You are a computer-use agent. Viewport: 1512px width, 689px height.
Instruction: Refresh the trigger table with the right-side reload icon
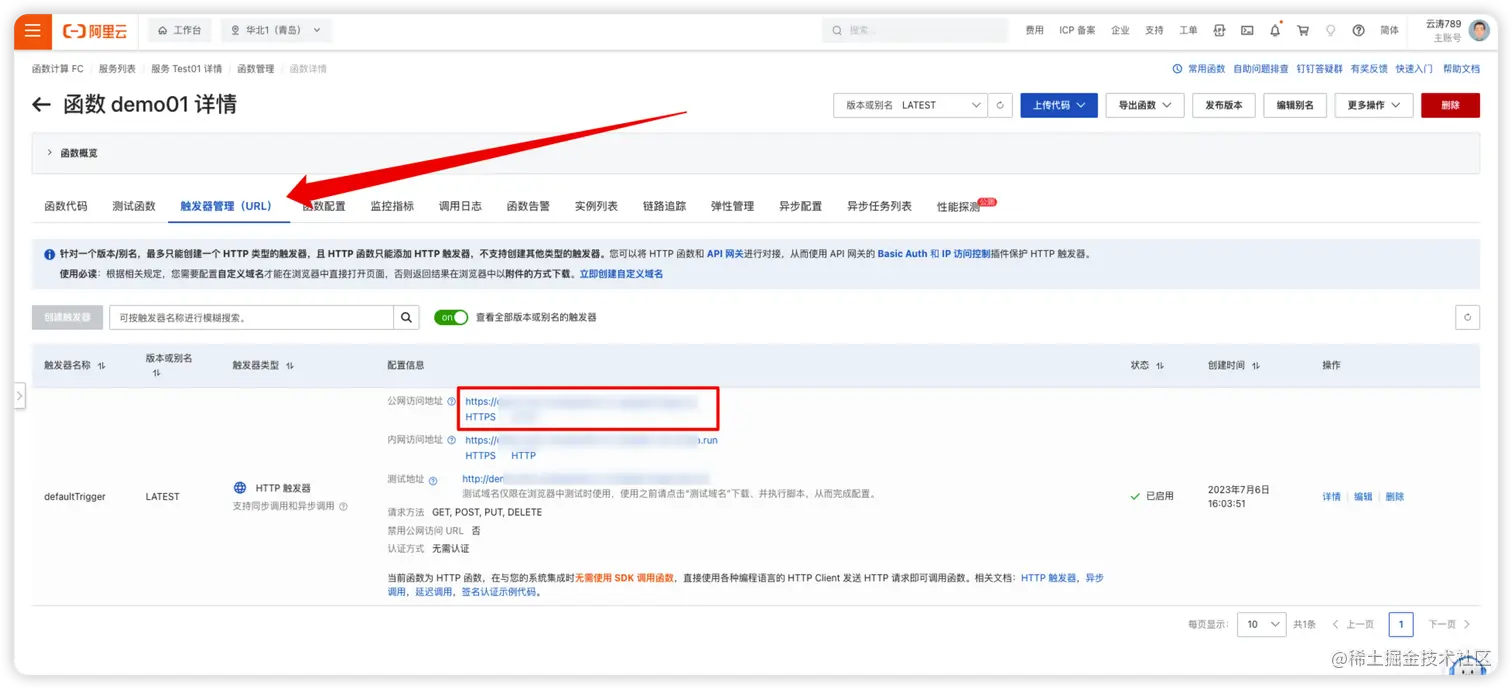click(x=1467, y=317)
